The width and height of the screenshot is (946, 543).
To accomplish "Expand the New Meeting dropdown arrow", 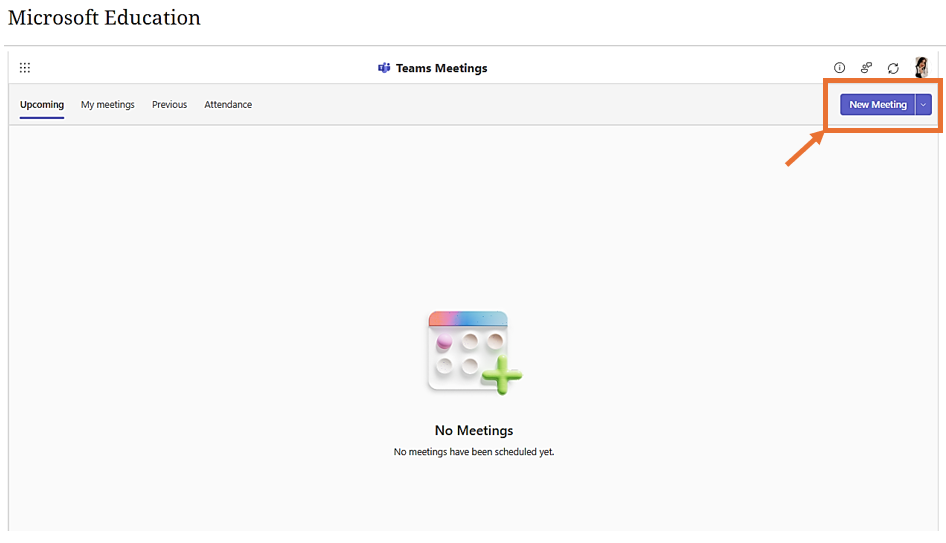I will click(x=923, y=104).
